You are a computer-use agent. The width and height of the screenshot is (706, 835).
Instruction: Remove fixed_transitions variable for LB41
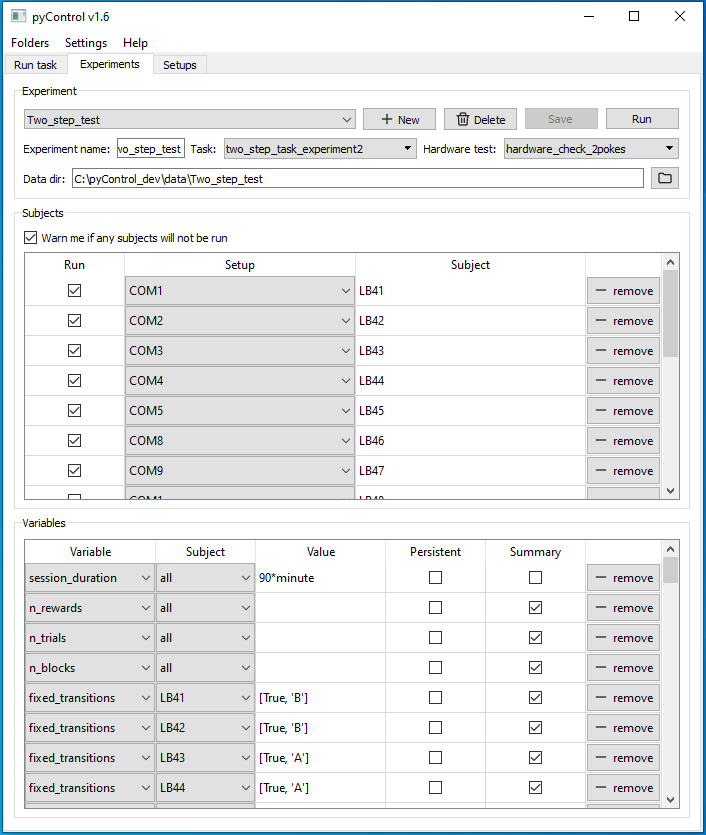[623, 698]
